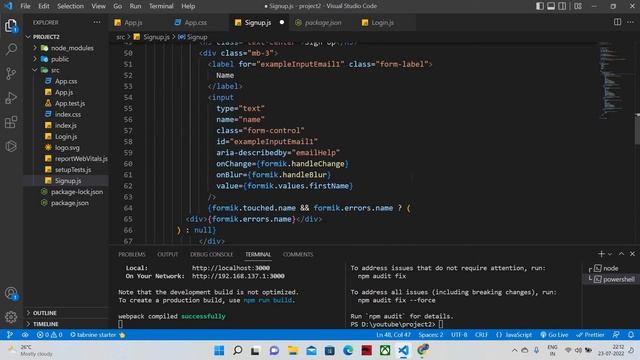
Task: Click the unsaved dot on Signup.js tab
Action: [x=282, y=22]
